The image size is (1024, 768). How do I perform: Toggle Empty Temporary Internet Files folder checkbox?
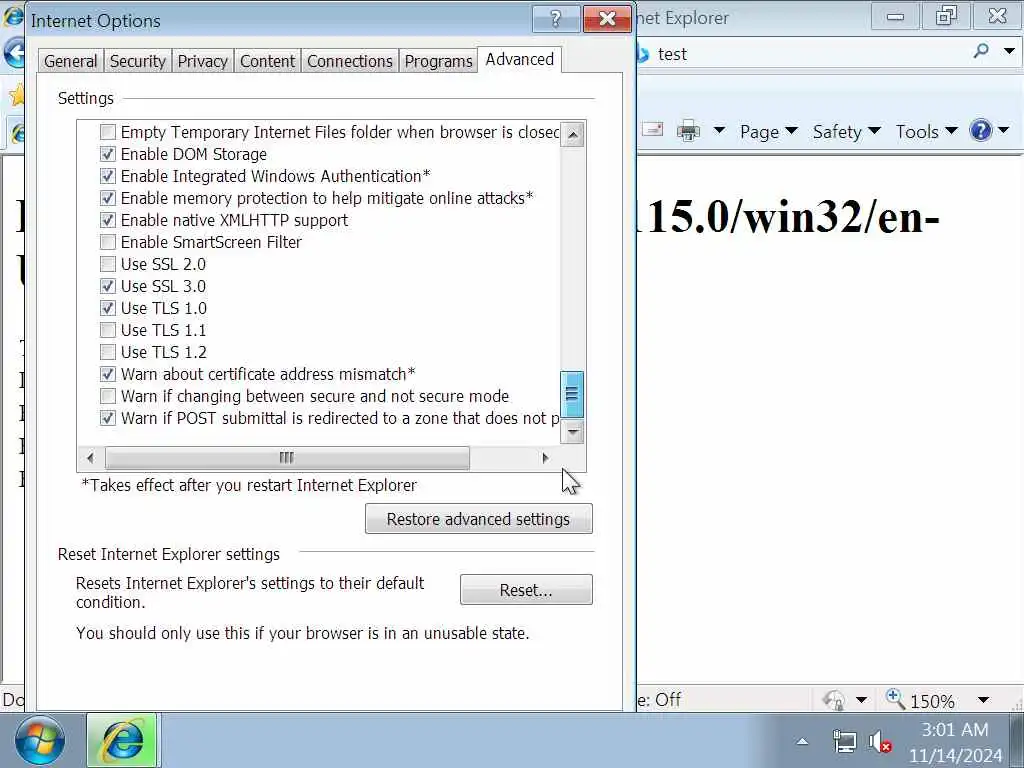point(108,133)
